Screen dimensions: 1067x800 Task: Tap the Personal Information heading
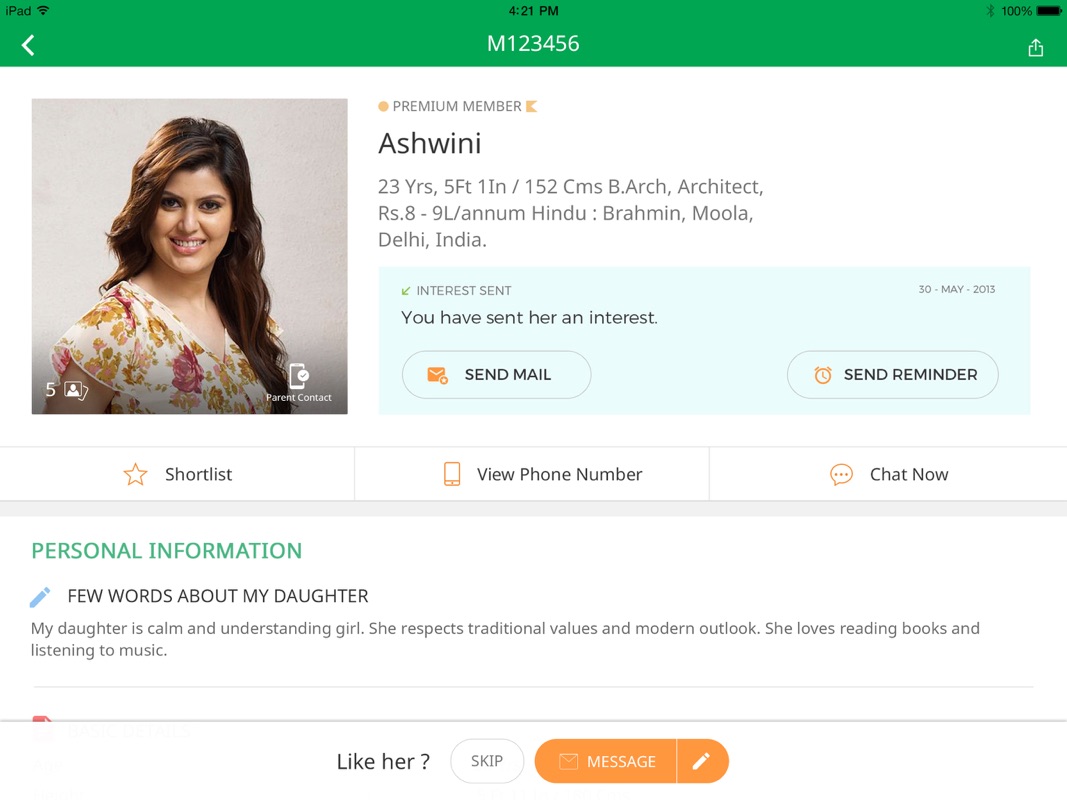pyautogui.click(x=167, y=550)
